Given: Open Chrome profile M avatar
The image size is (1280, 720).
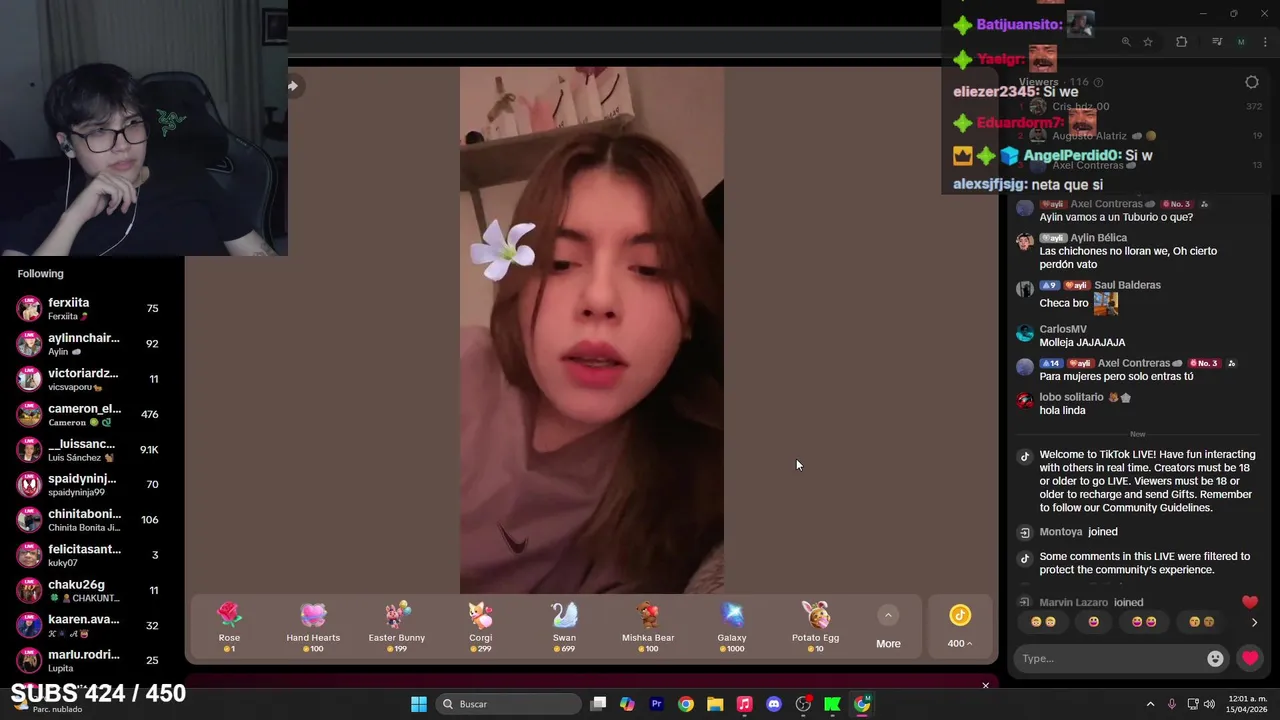Looking at the screenshot, I should (x=1241, y=42).
